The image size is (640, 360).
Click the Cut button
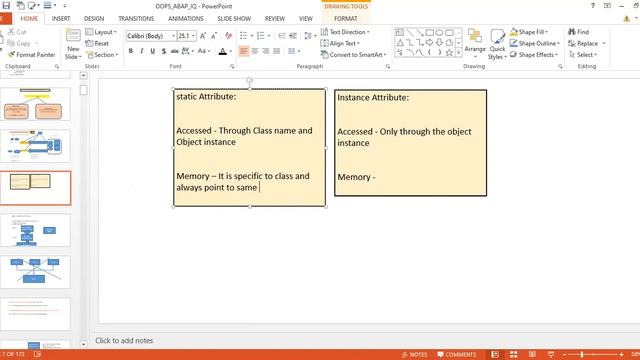[x=17, y=32]
